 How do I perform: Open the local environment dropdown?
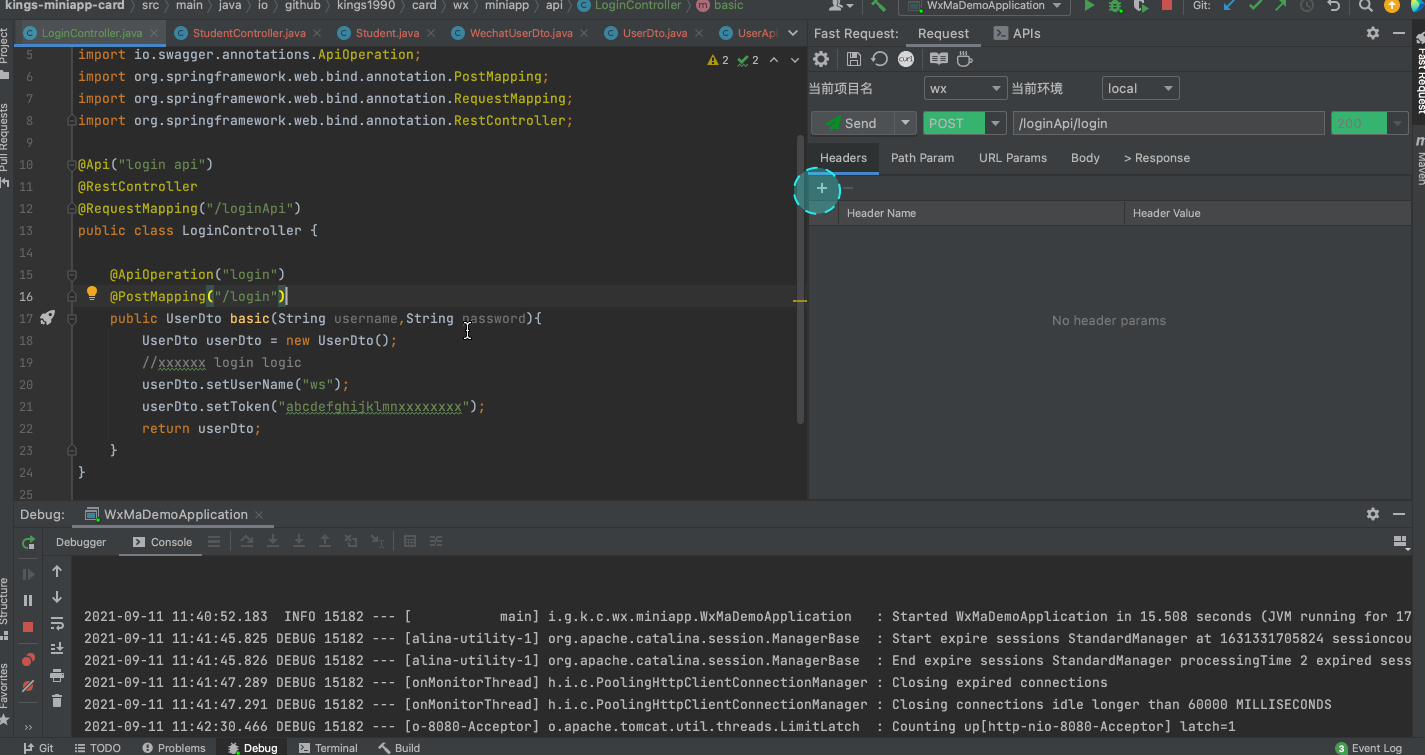[1140, 88]
